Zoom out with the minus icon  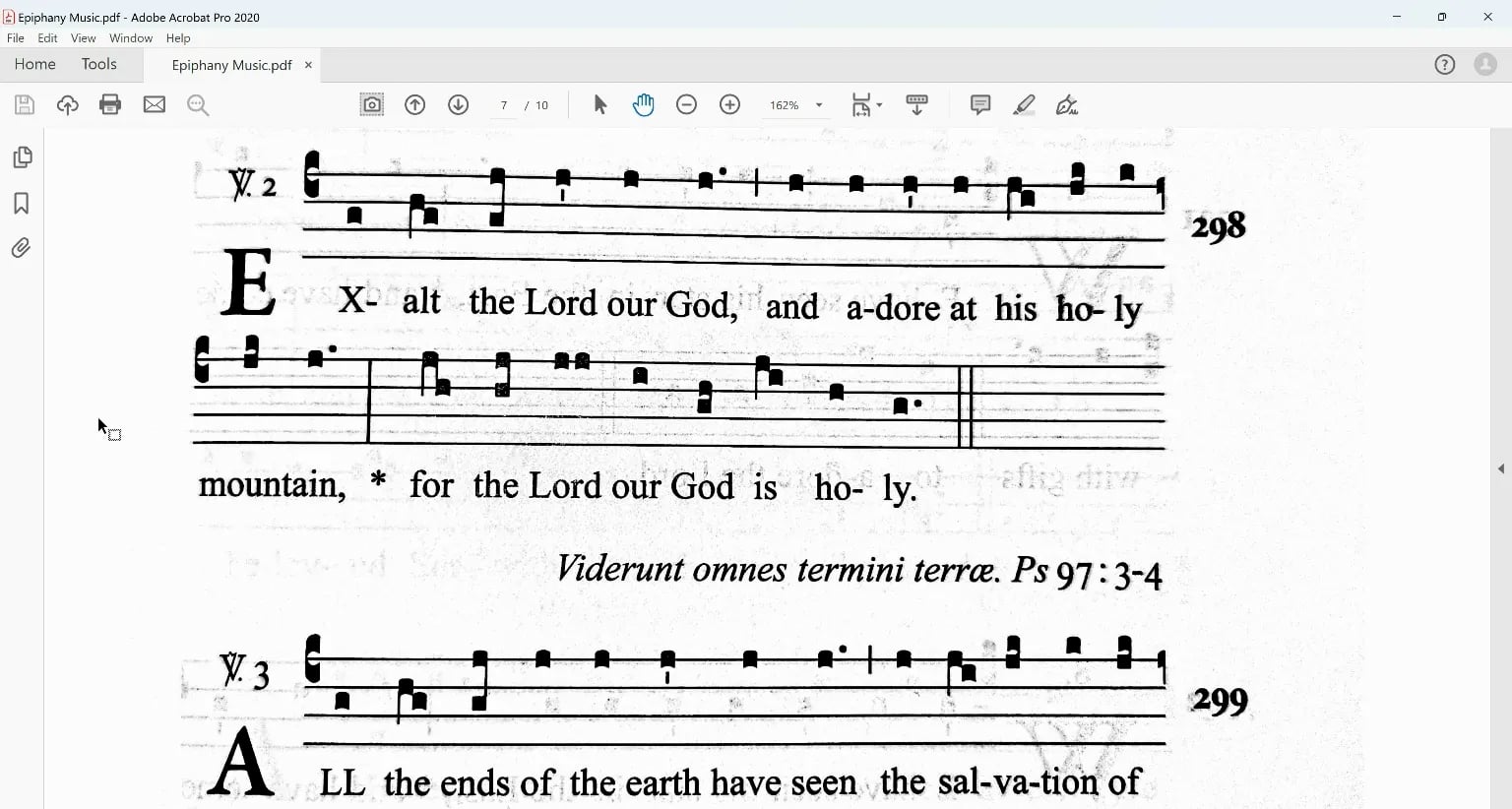(687, 105)
